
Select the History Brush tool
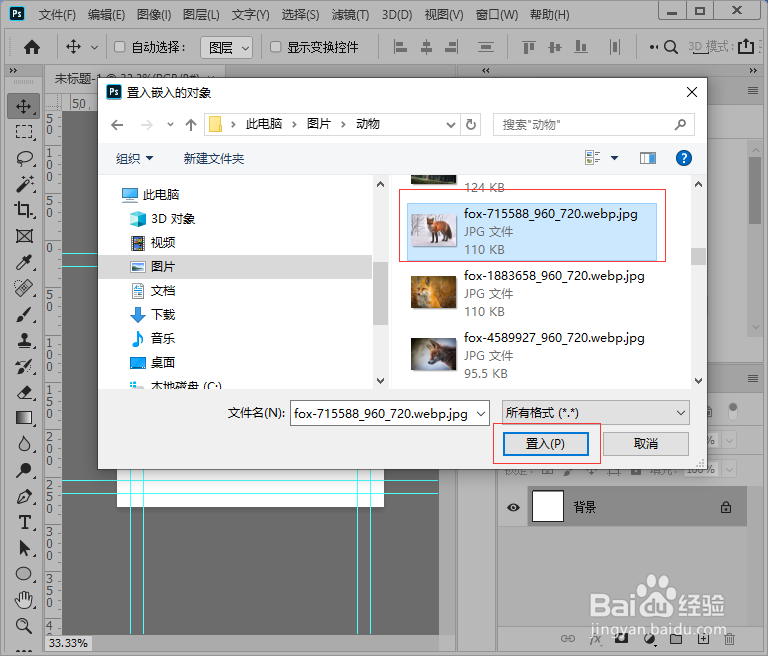[24, 366]
